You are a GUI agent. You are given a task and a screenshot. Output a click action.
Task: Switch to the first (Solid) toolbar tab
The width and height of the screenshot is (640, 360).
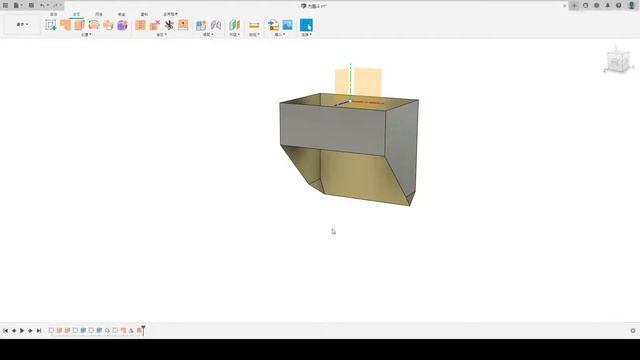click(53, 14)
